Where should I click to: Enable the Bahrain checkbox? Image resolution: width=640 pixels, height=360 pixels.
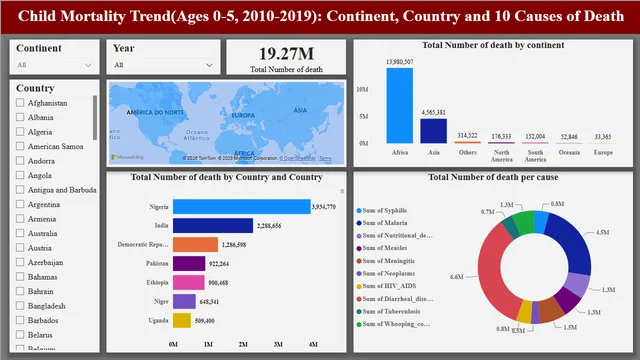pos(20,291)
